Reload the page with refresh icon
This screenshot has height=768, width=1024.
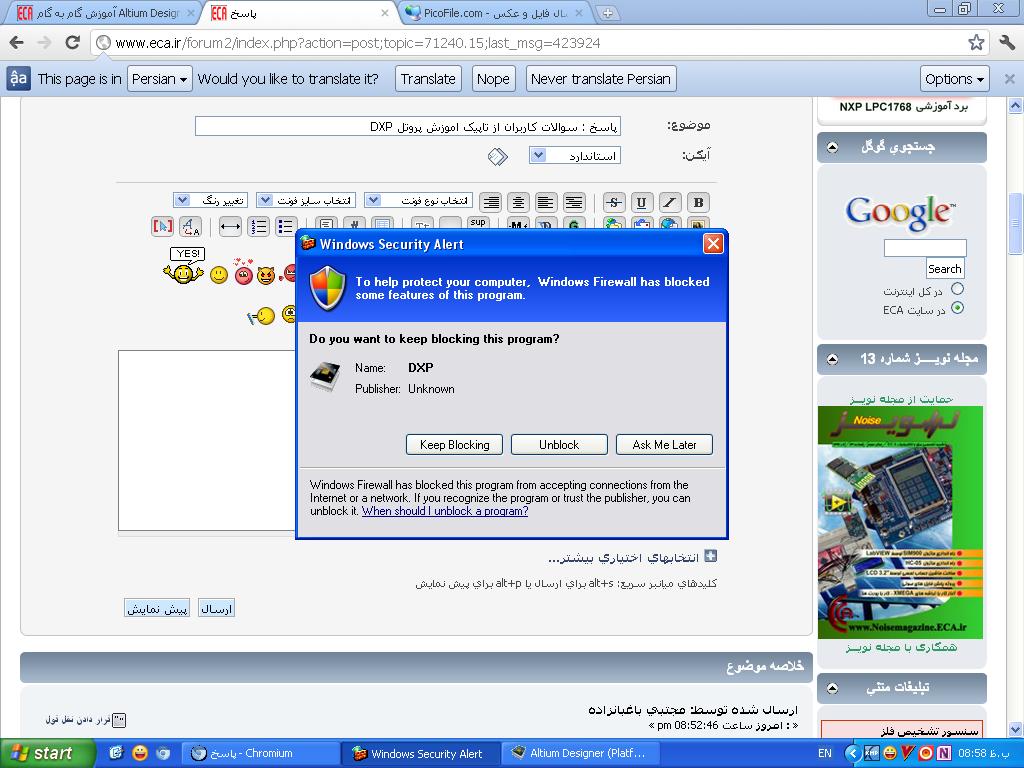pos(72,43)
